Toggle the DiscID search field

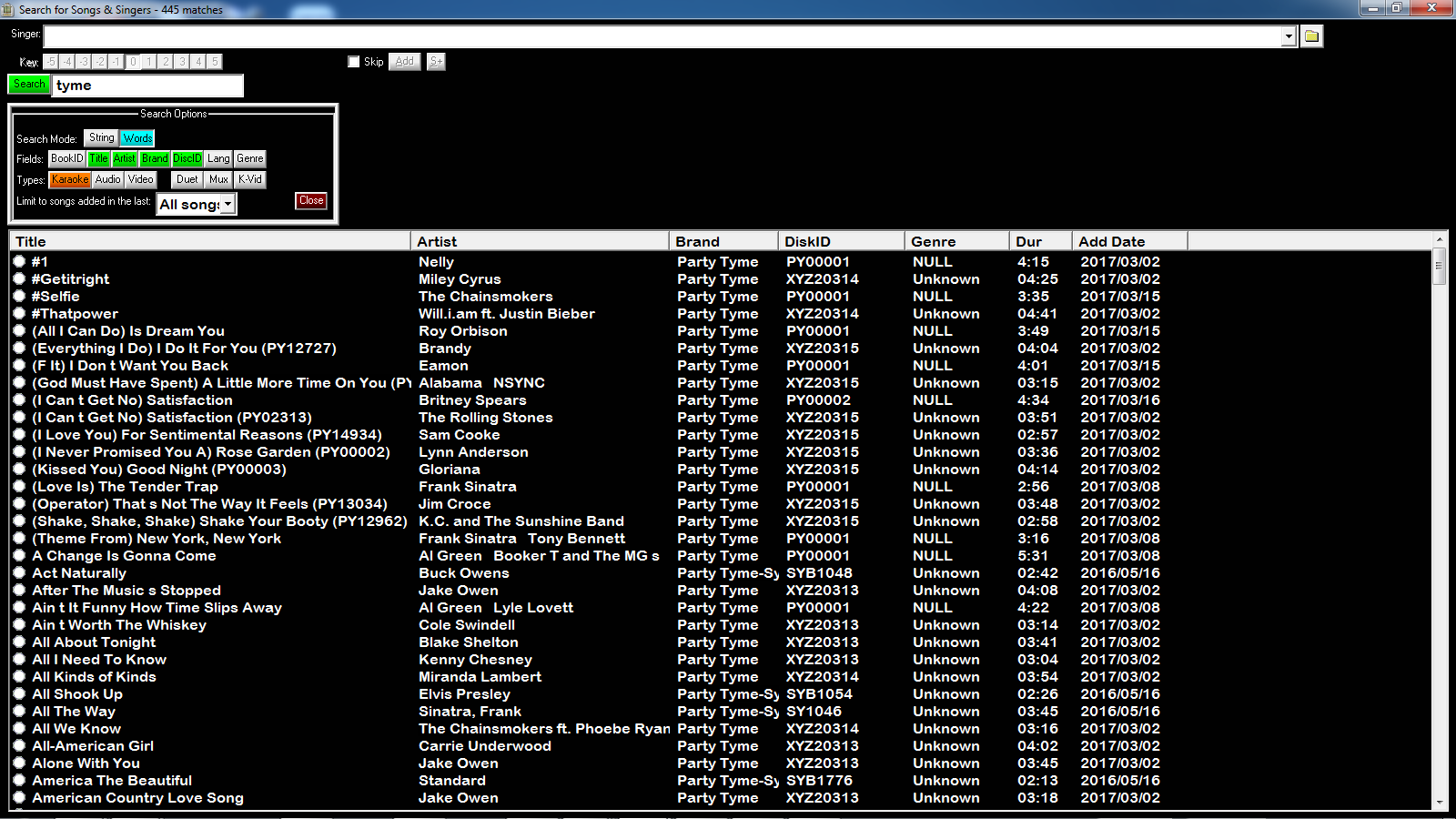187,158
